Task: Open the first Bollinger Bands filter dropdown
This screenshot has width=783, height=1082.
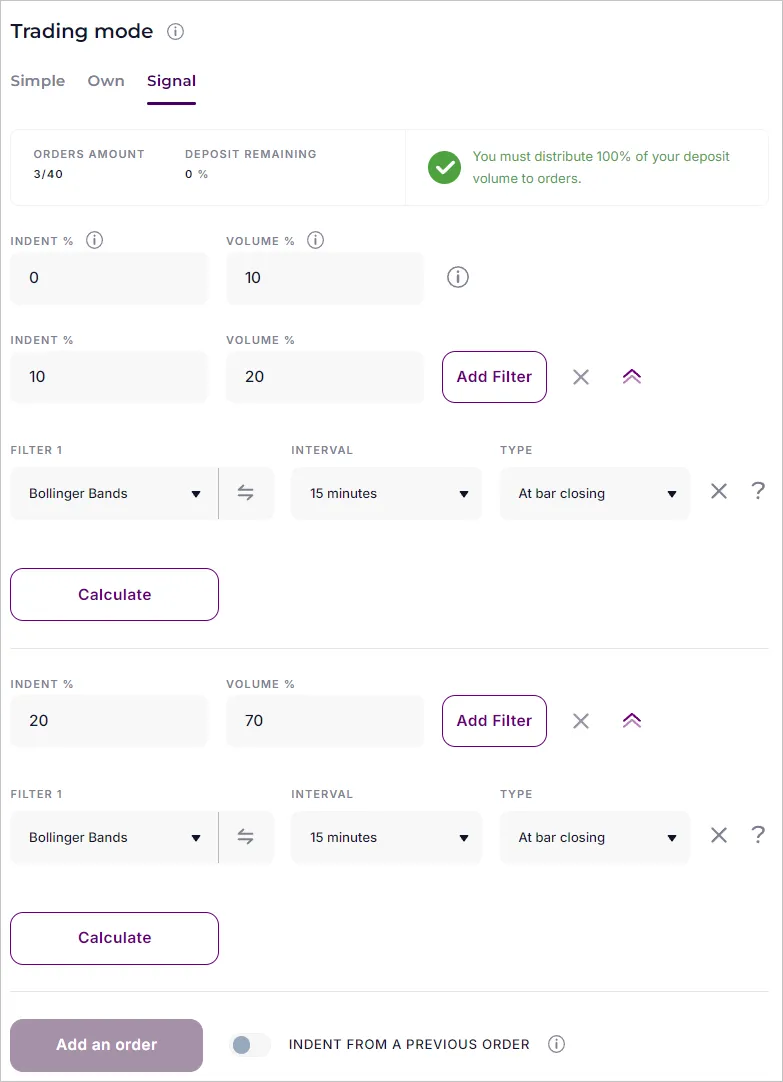Action: [x=113, y=493]
